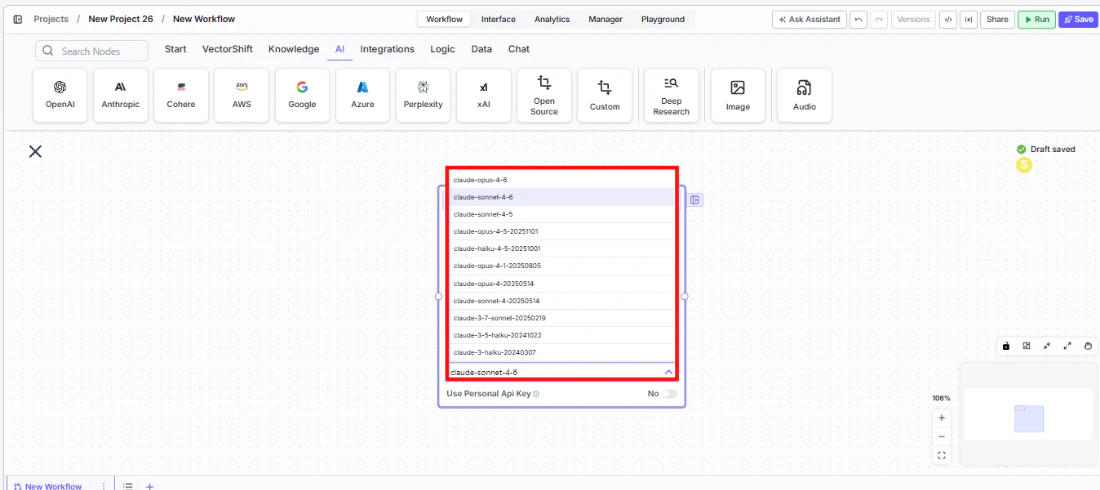Select claude-opus-4-6 from list
The image size is (1100, 490).
tap(562, 180)
